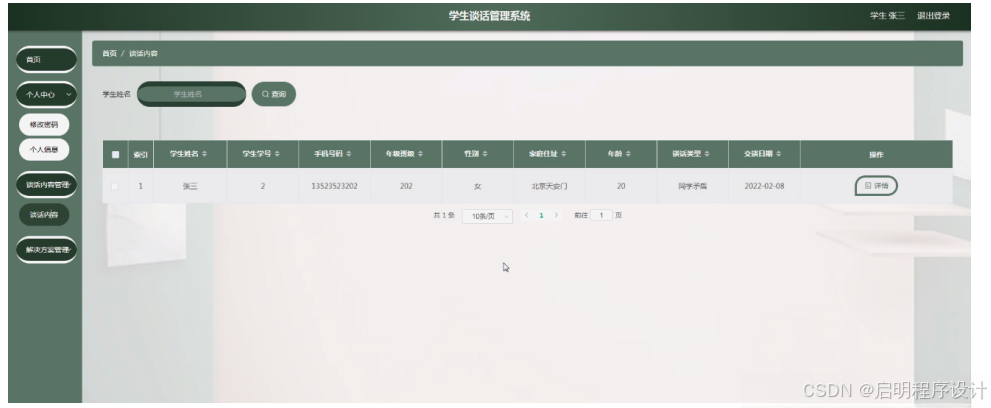The width and height of the screenshot is (991, 408).
Task: Click the 2022-02-08 date cell
Action: (x=764, y=186)
